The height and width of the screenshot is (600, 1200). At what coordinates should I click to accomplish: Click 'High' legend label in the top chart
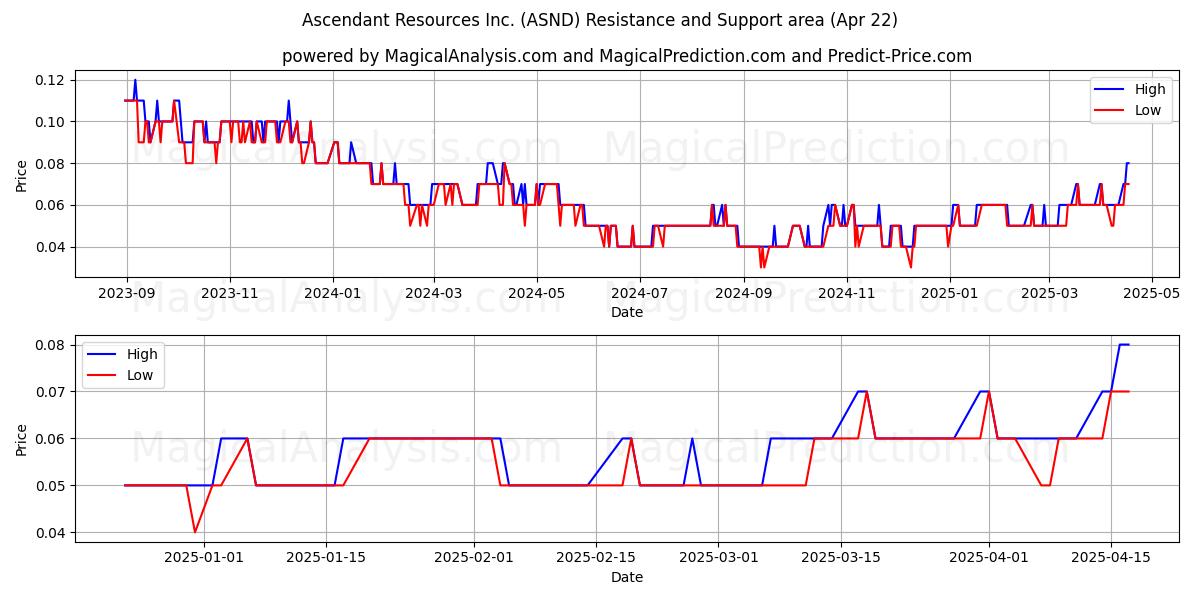coord(1150,89)
